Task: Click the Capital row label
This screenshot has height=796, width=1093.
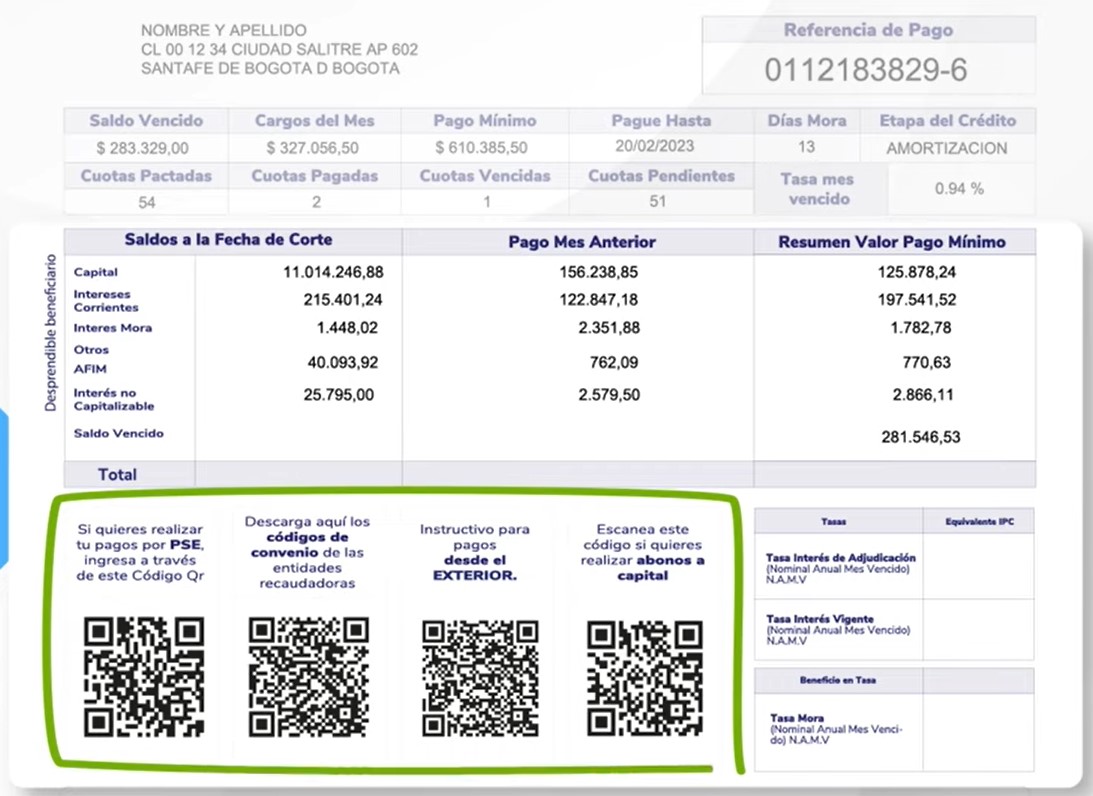Action: pos(95,273)
